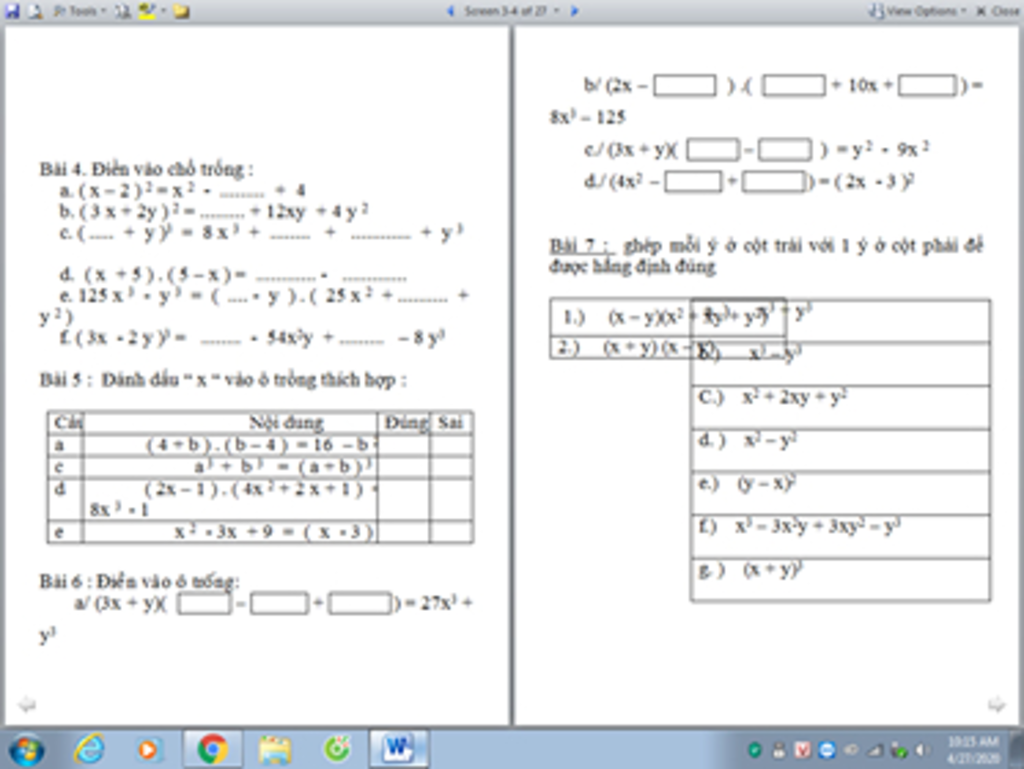Click the row 'g.) (x + y)³'

click(x=840, y=580)
